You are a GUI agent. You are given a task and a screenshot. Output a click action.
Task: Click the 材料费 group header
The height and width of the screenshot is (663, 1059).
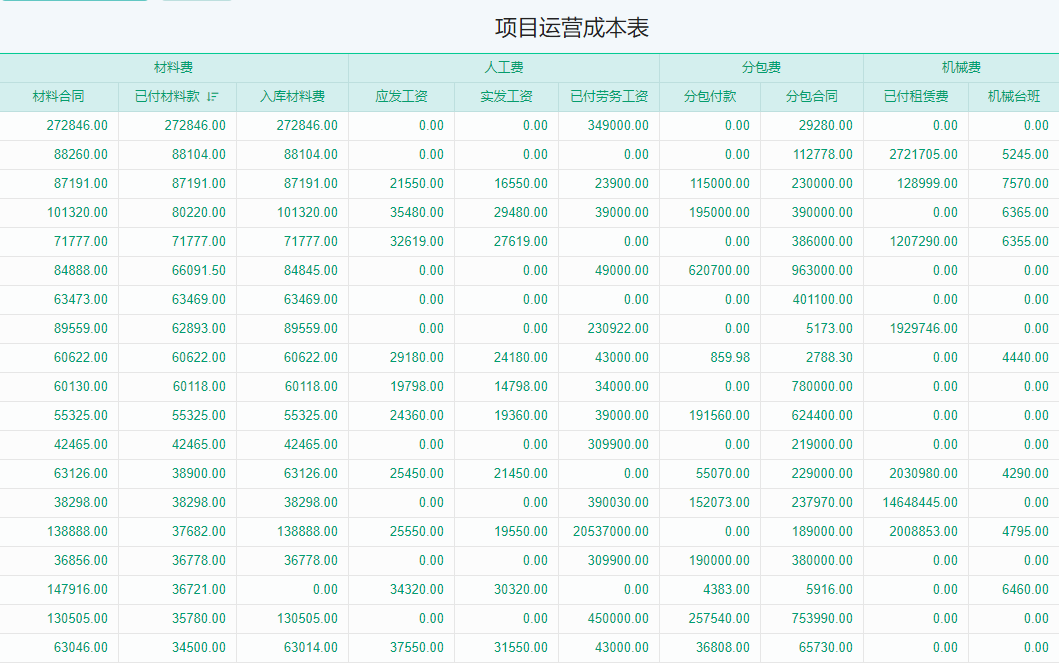tap(174, 68)
